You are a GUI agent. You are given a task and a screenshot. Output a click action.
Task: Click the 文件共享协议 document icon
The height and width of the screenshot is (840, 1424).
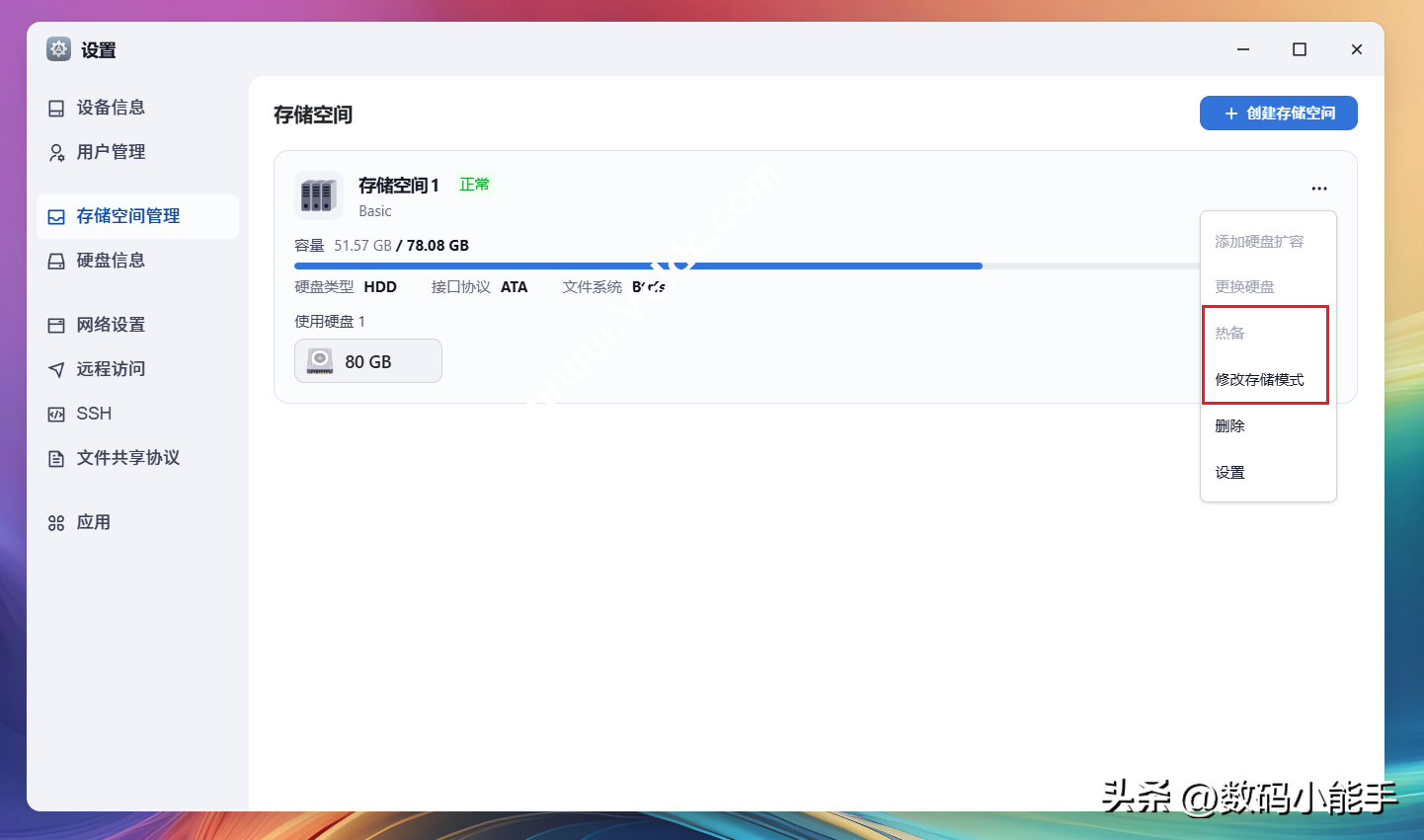[56, 459]
